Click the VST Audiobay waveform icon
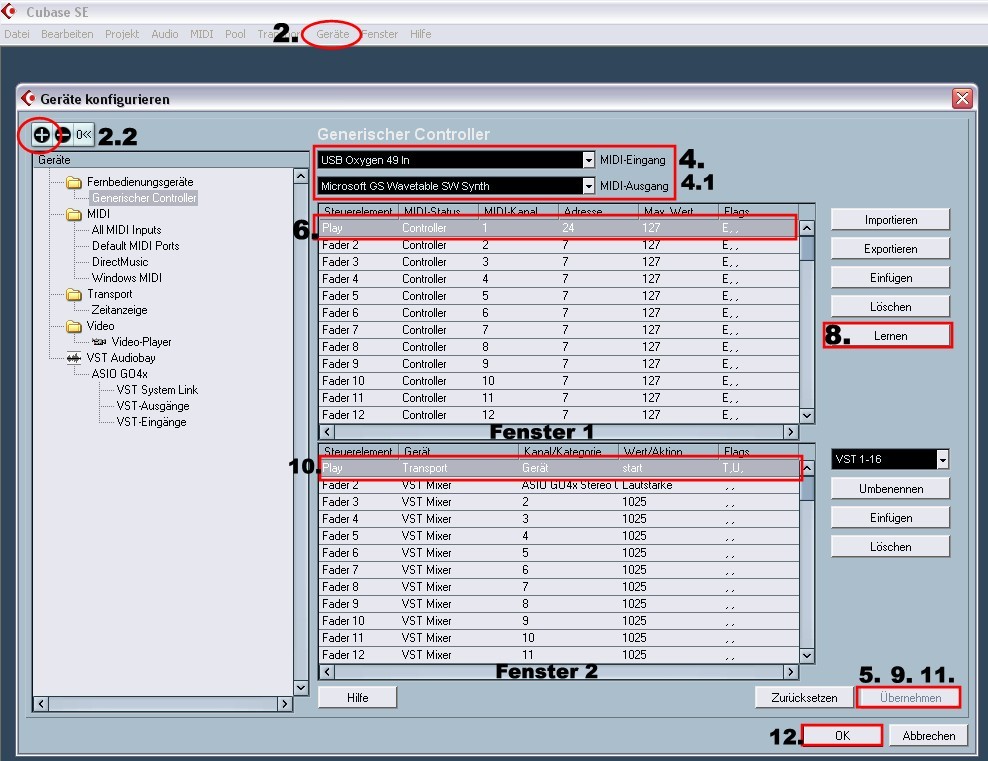Image resolution: width=988 pixels, height=761 pixels. click(74, 358)
